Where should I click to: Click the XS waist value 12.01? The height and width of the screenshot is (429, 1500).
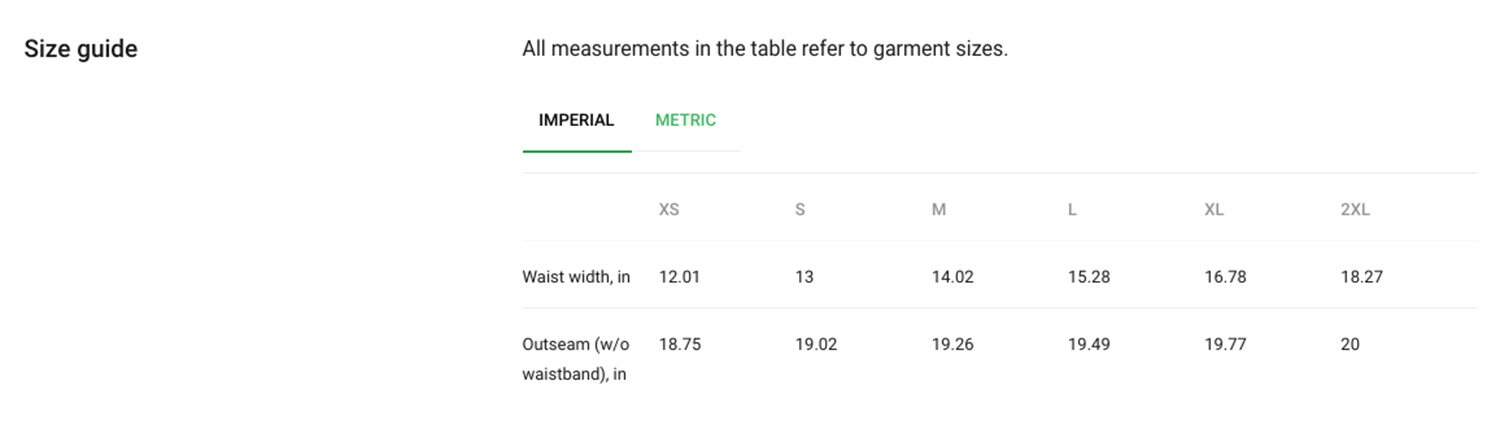(679, 277)
